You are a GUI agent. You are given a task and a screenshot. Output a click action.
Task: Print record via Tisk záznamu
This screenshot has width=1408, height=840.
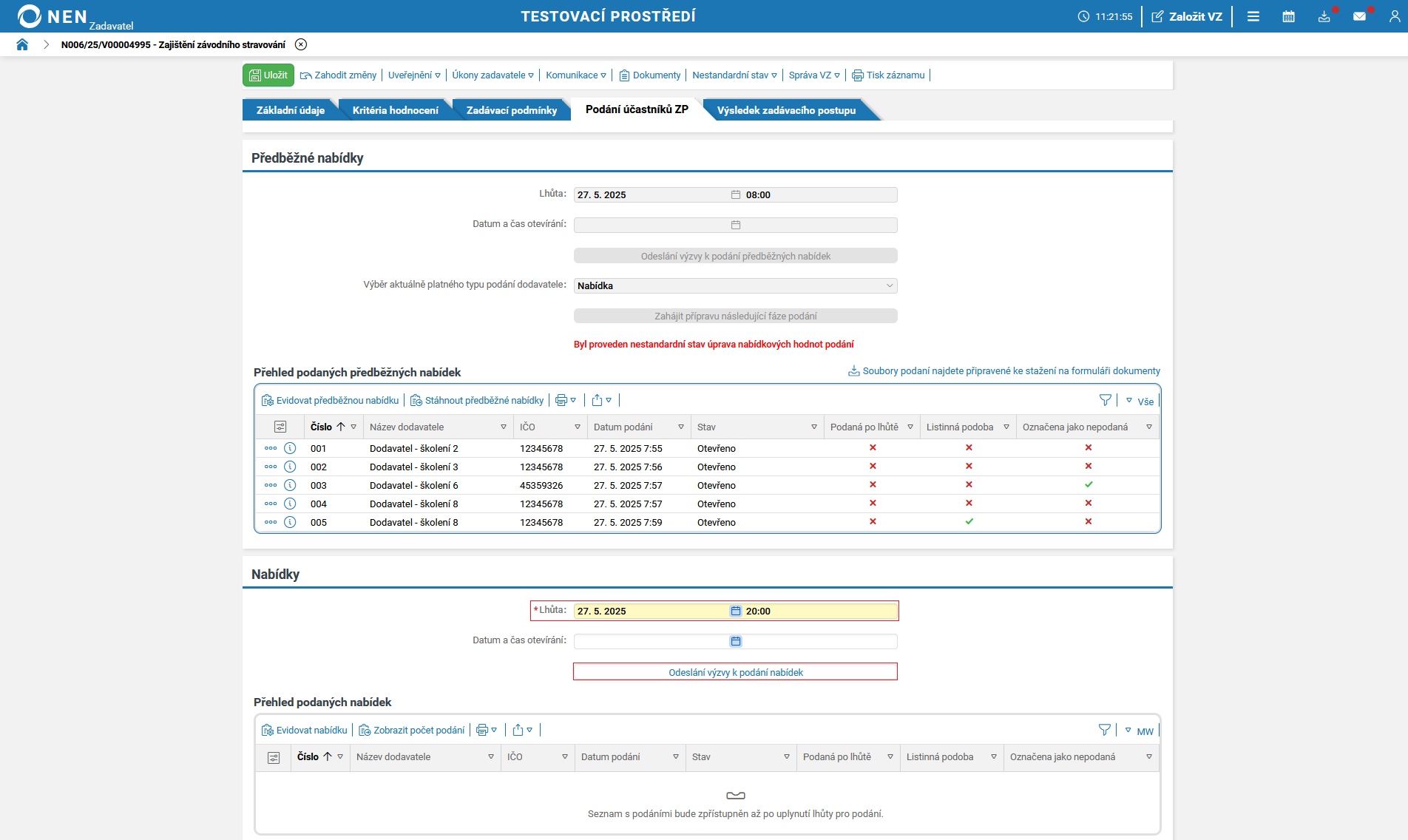(x=888, y=75)
